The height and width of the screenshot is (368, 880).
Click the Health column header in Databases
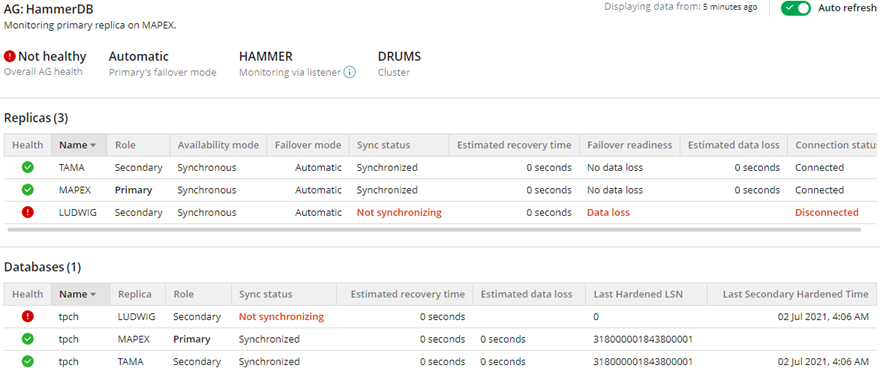[28, 294]
